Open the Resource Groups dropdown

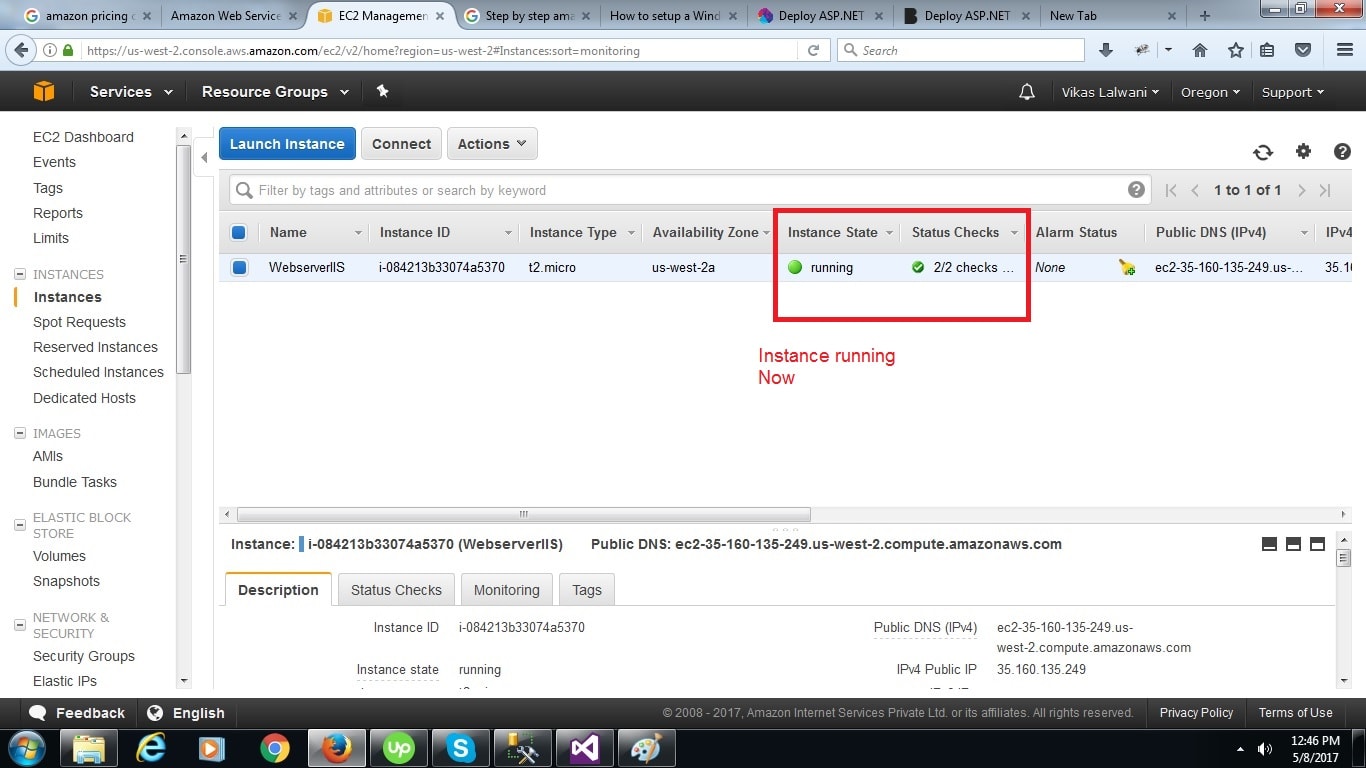[275, 91]
